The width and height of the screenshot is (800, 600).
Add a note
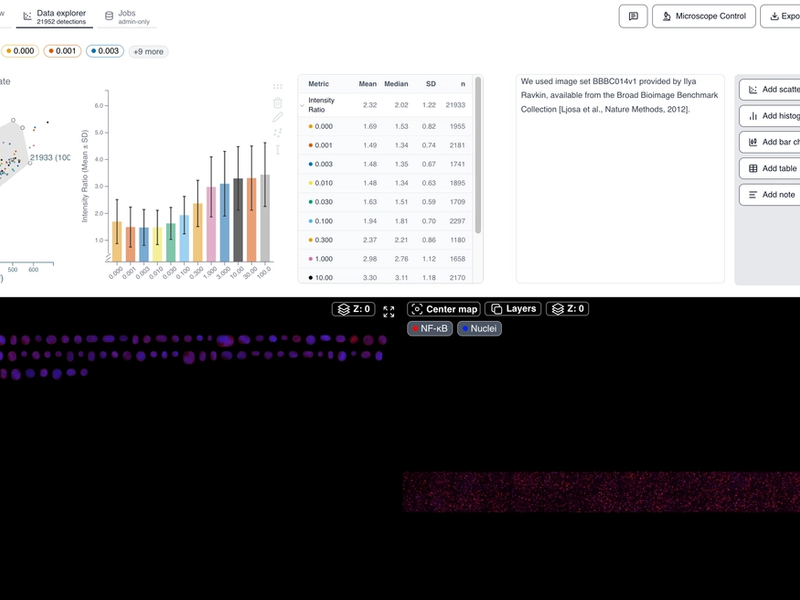(769, 195)
